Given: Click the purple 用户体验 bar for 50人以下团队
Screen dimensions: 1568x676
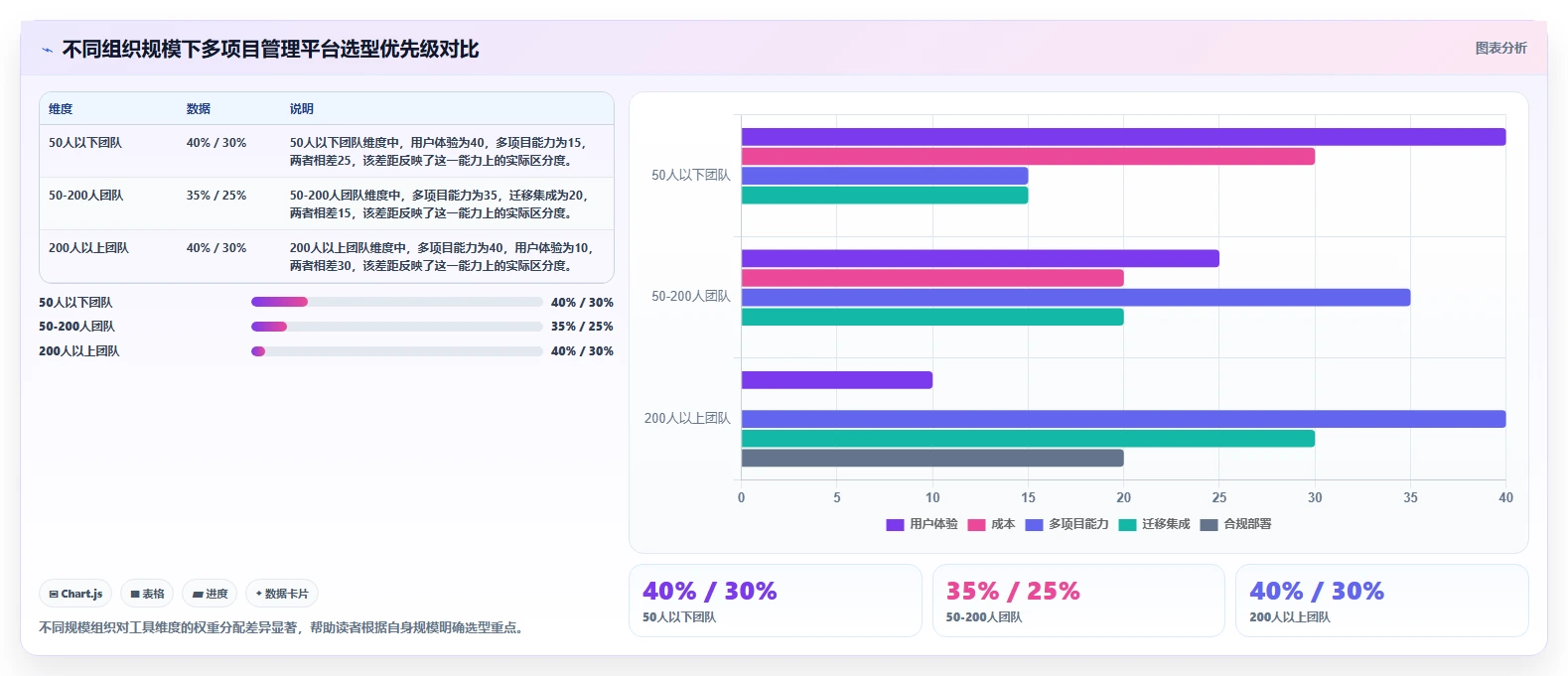Looking at the screenshot, I should pyautogui.click(x=1123, y=137).
